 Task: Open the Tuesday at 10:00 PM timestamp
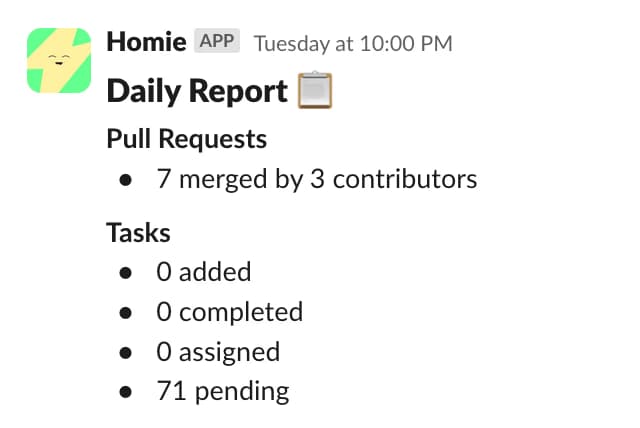tap(353, 43)
